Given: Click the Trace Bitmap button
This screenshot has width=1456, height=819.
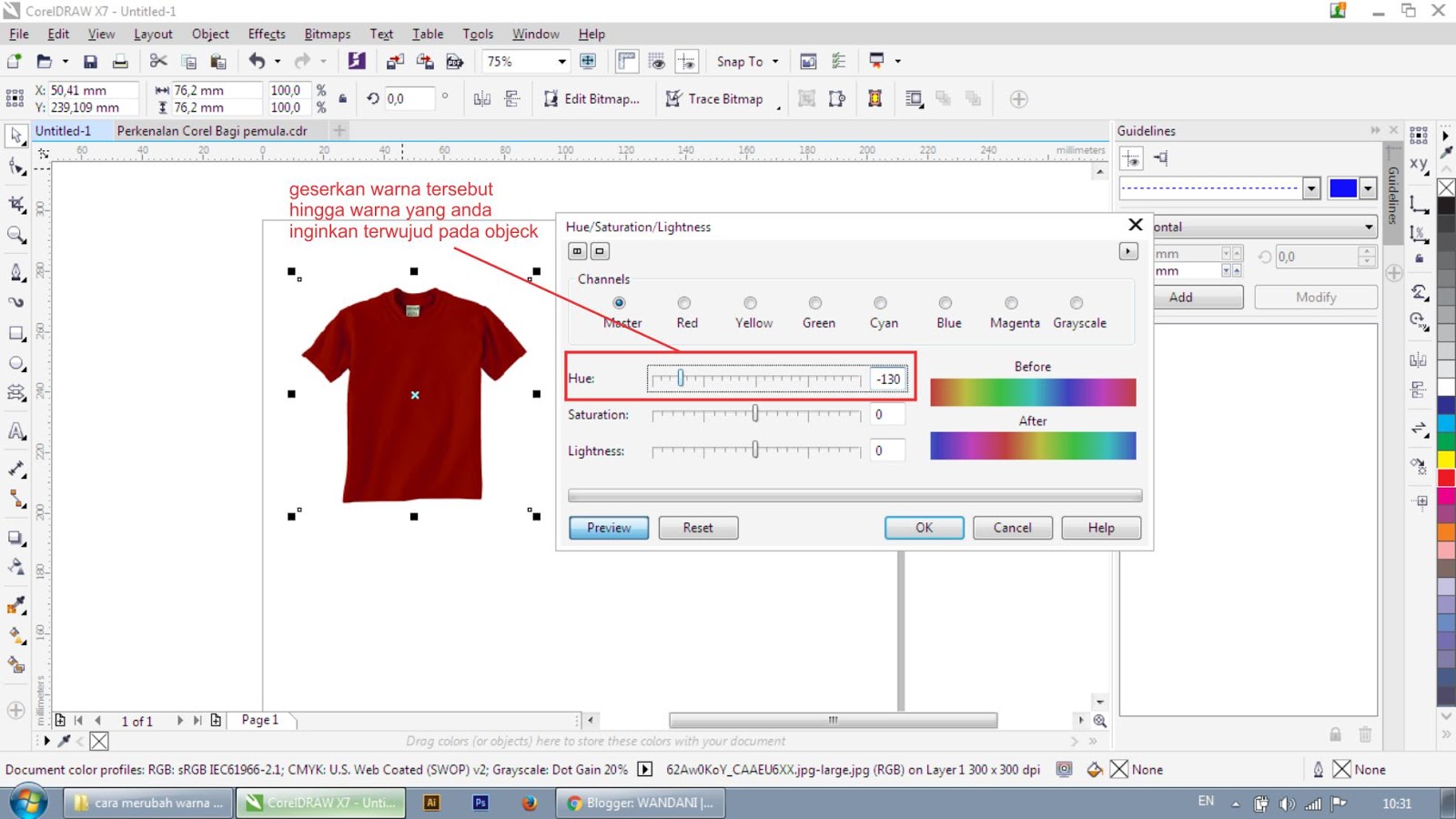Looking at the screenshot, I should (x=715, y=98).
